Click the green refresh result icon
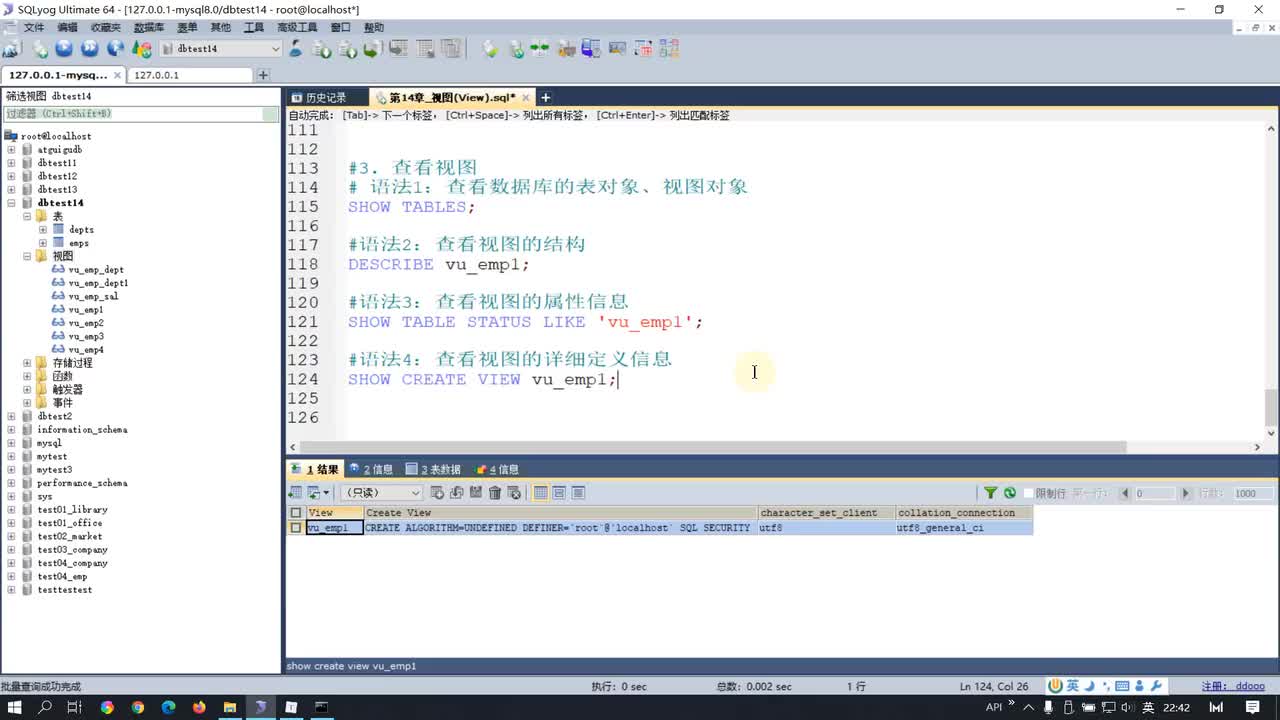The width and height of the screenshot is (1280, 720). click(1010, 493)
